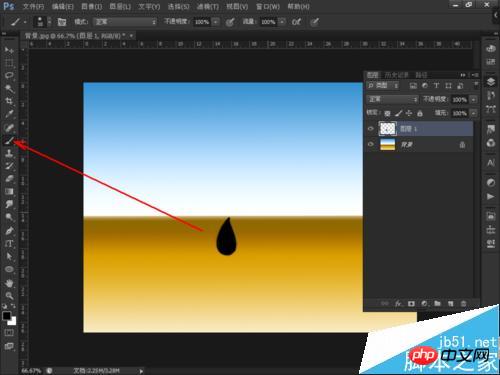Image resolution: width=500 pixels, height=375 pixels.
Task: Click the foreground color swatch
Action: [6, 316]
